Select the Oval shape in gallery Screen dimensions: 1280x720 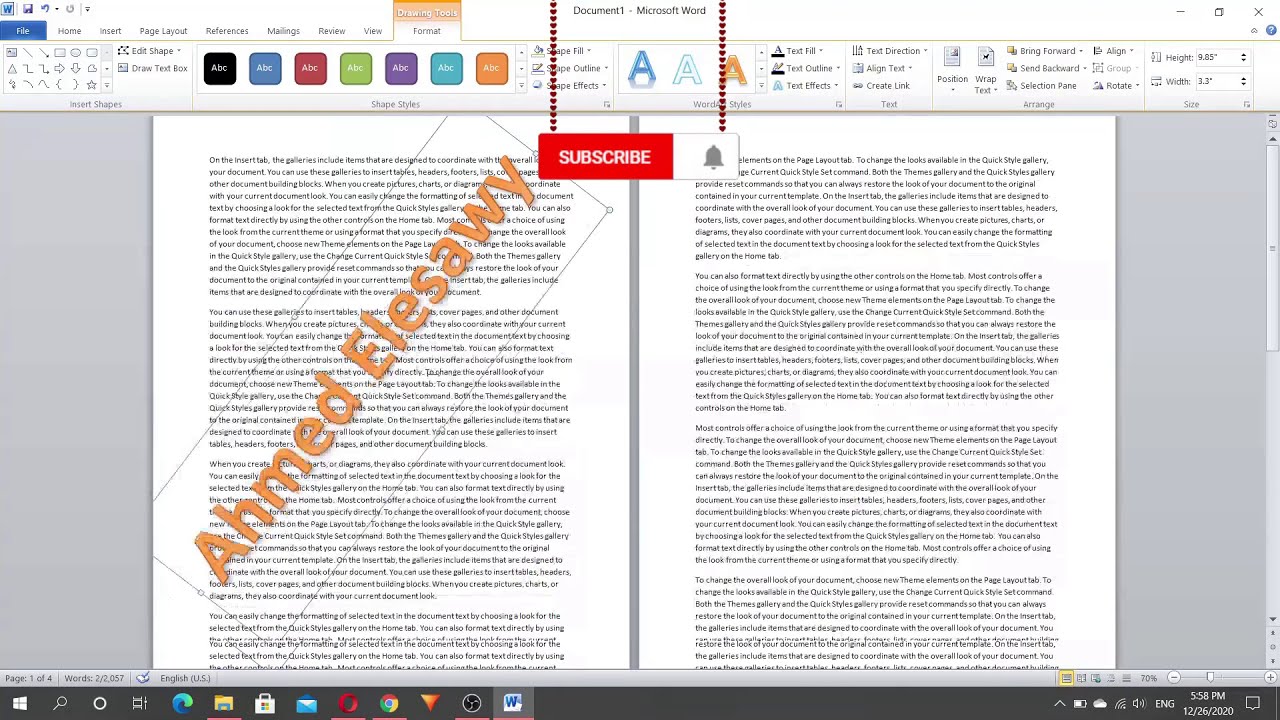(76, 52)
